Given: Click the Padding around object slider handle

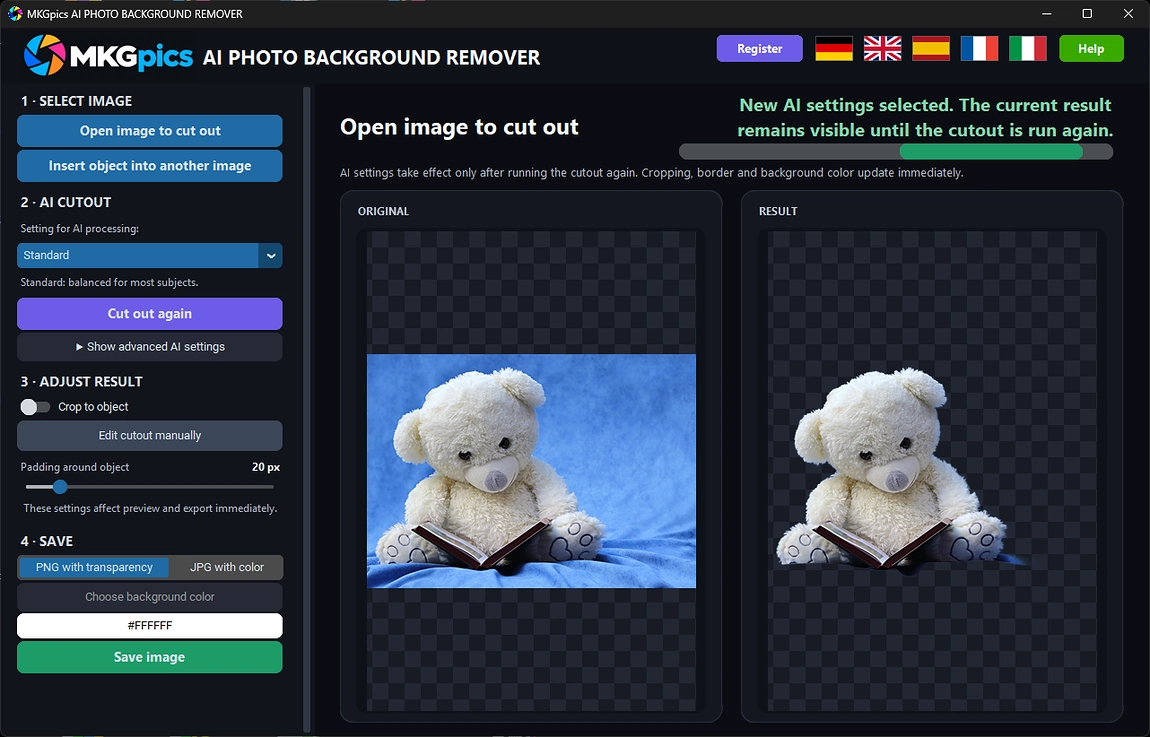Looking at the screenshot, I should [60, 486].
